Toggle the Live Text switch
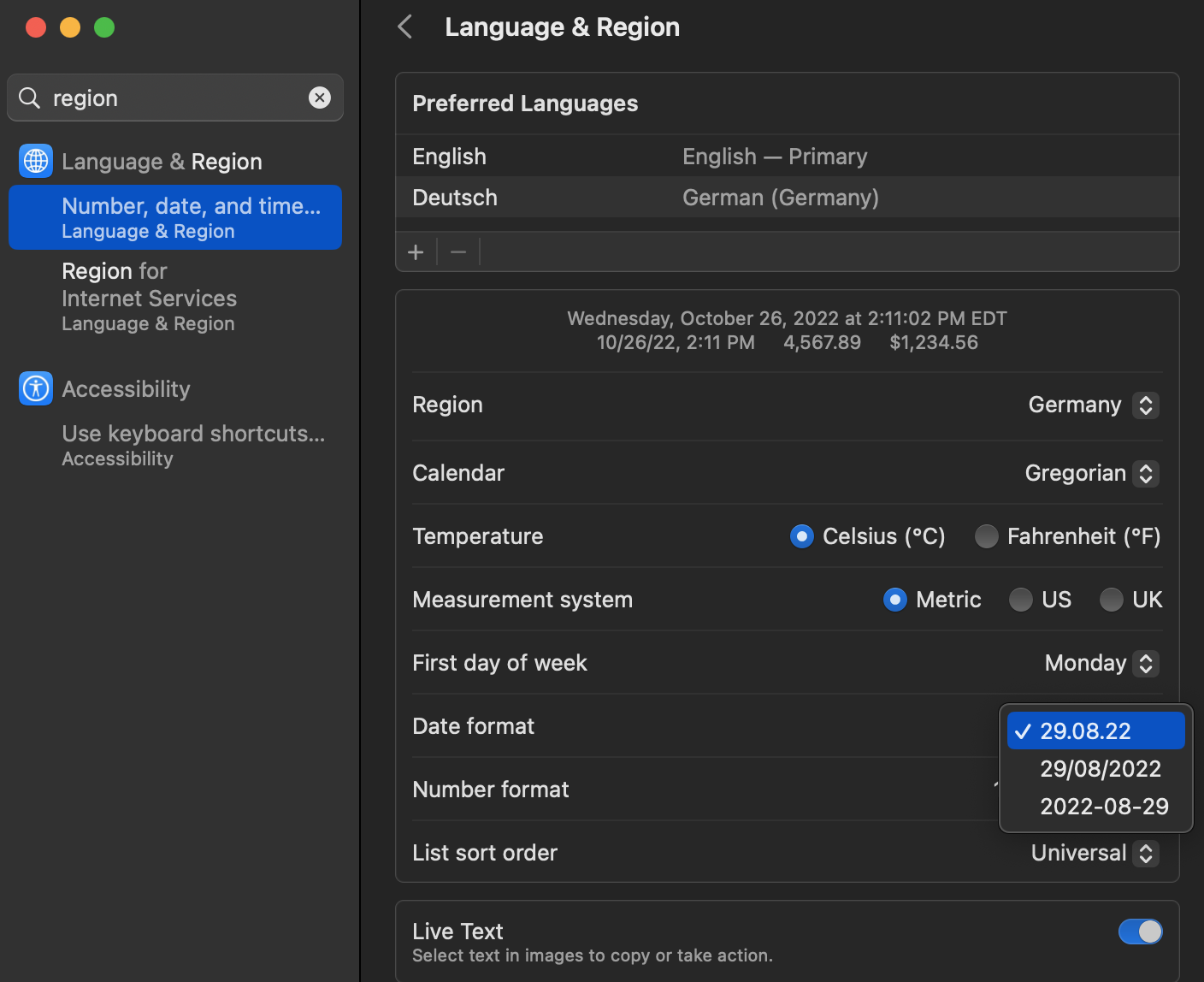Screen dimensions: 1204x982 (x=1140, y=932)
